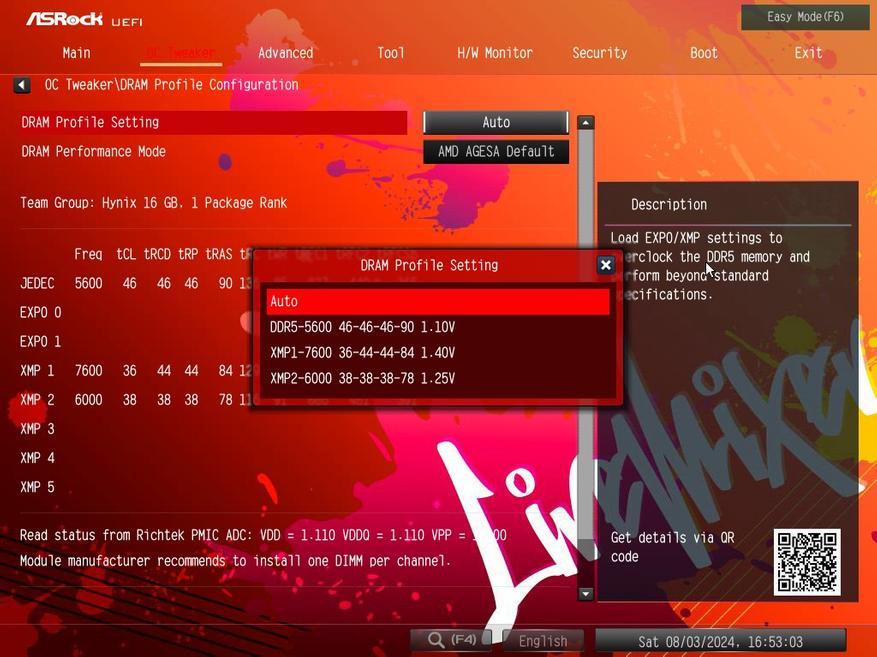Click the Richtek PMIC ADC status line
877x657 pixels.
(263, 535)
